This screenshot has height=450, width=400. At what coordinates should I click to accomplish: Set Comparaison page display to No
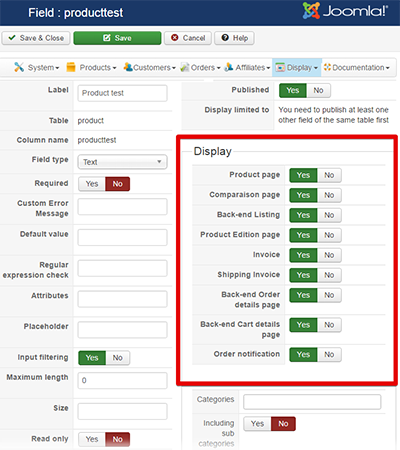pos(329,195)
